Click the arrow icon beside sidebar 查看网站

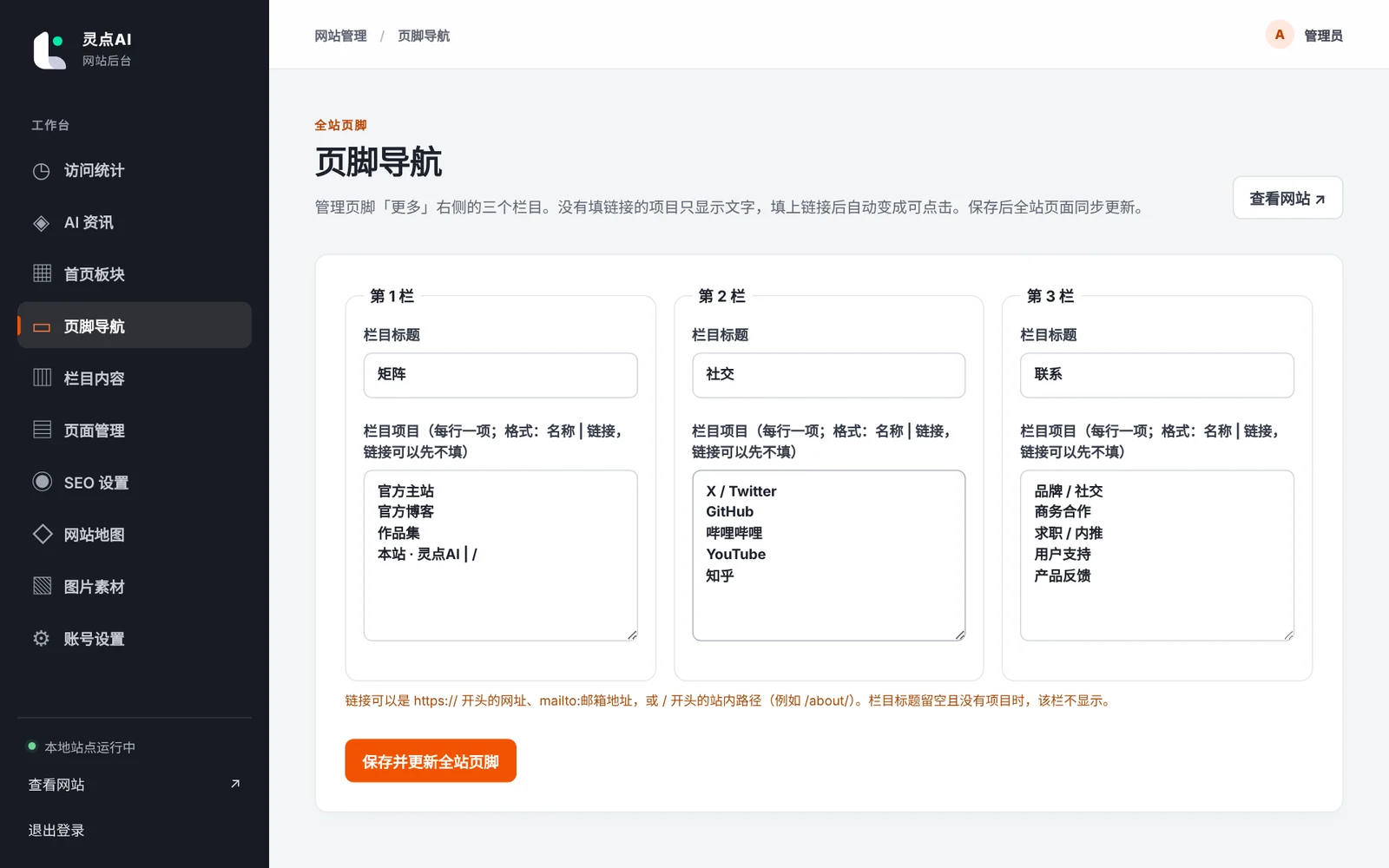tap(235, 784)
